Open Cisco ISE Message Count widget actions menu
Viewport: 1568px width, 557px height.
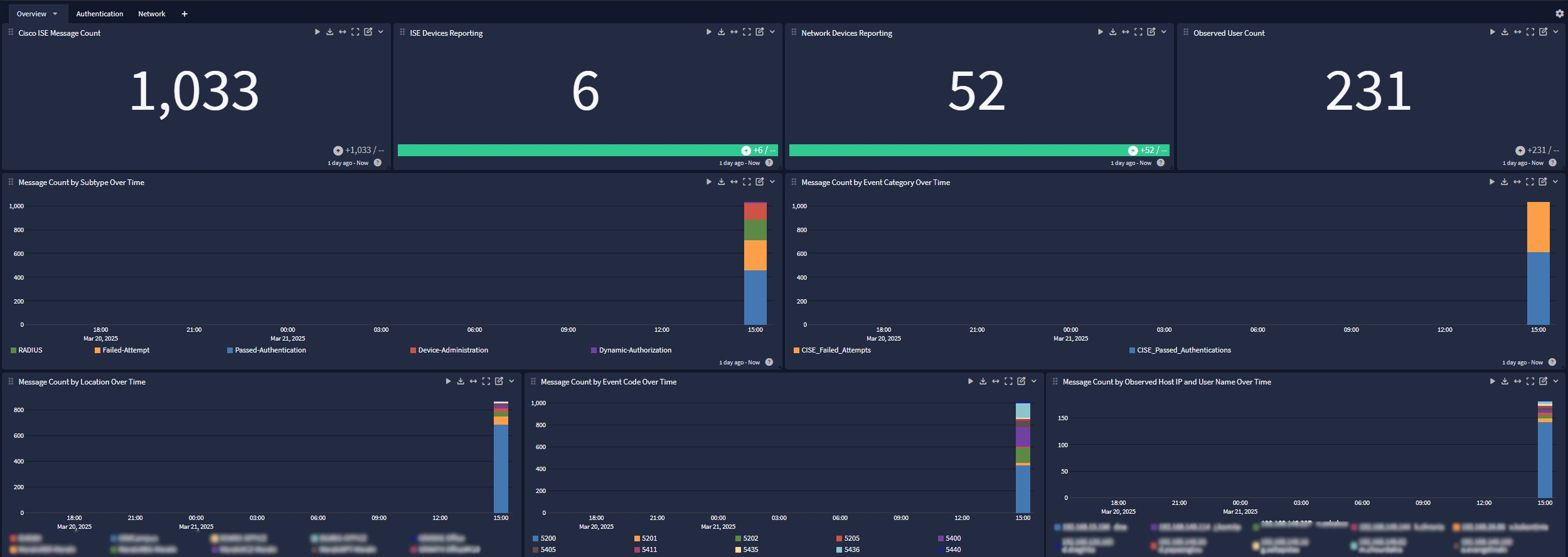[x=381, y=32]
